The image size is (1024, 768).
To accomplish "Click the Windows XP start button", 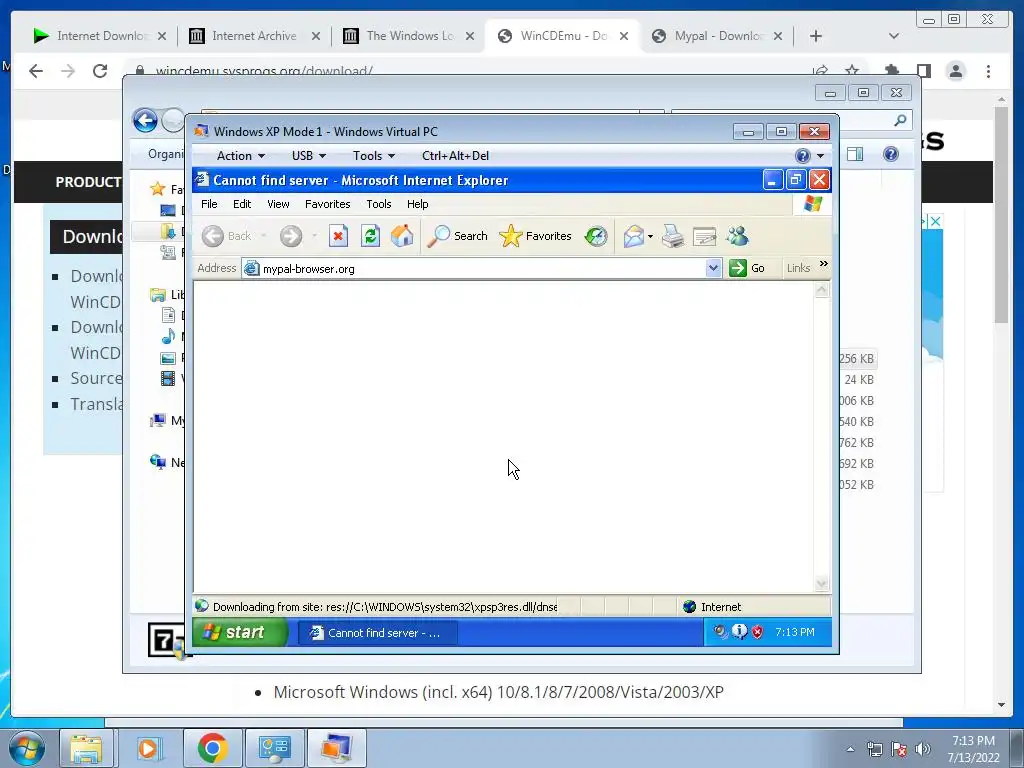I will point(240,632).
